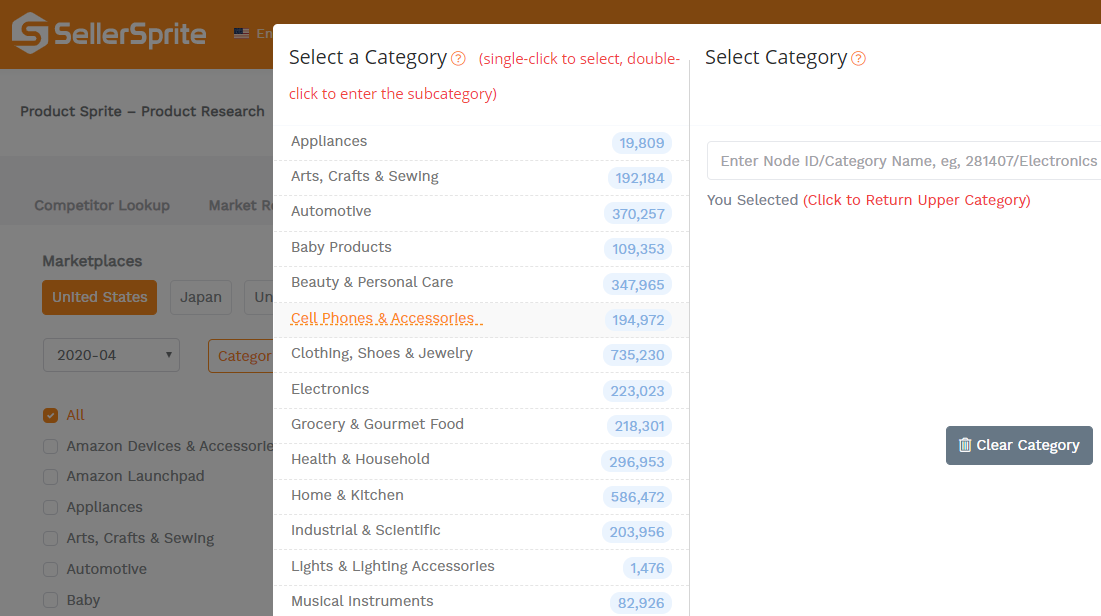The width and height of the screenshot is (1101, 616).
Task: Click trash icon on Clear Category button
Action: (x=965, y=445)
